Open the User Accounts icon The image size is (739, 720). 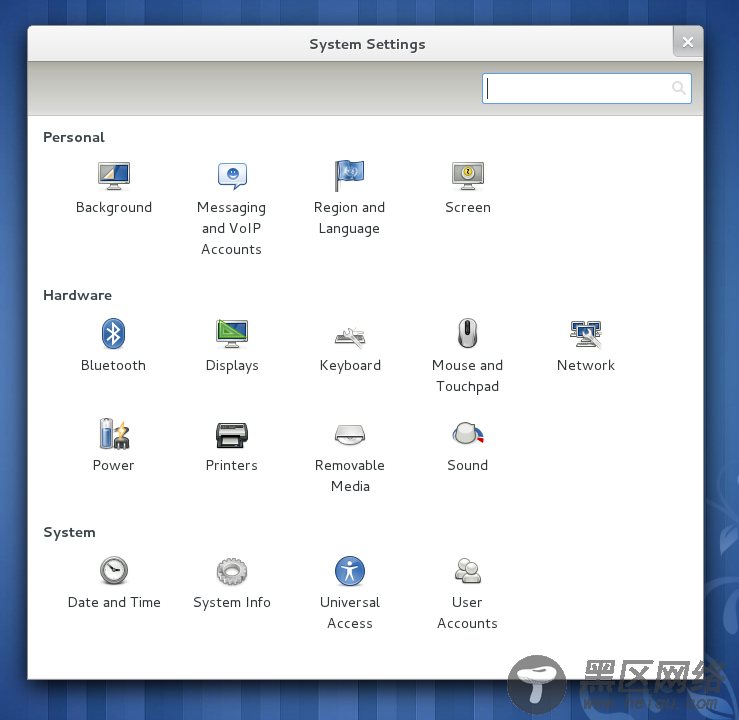(468, 571)
